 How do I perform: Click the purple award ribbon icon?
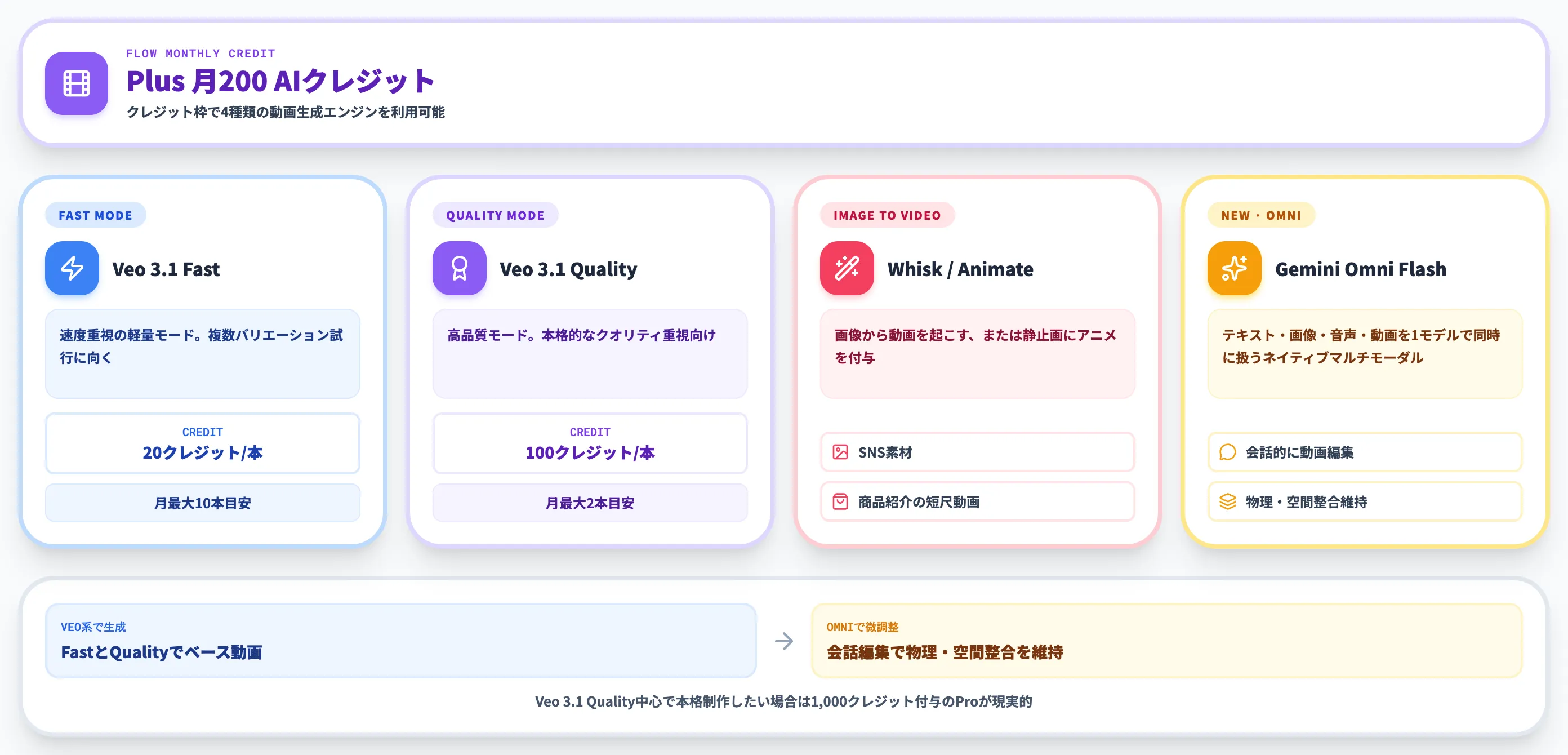(459, 269)
